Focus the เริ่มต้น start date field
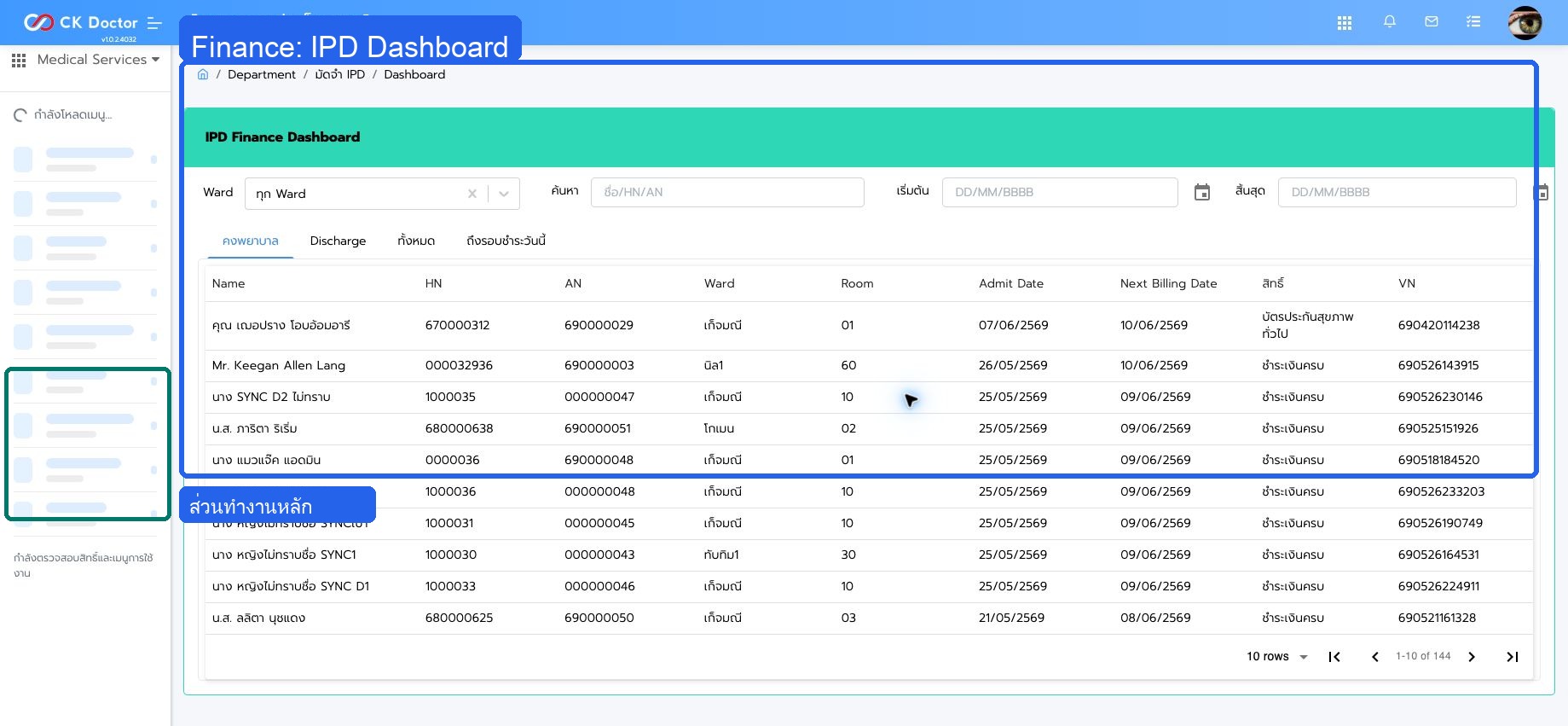Image resolution: width=1568 pixels, height=726 pixels. tap(1060, 192)
